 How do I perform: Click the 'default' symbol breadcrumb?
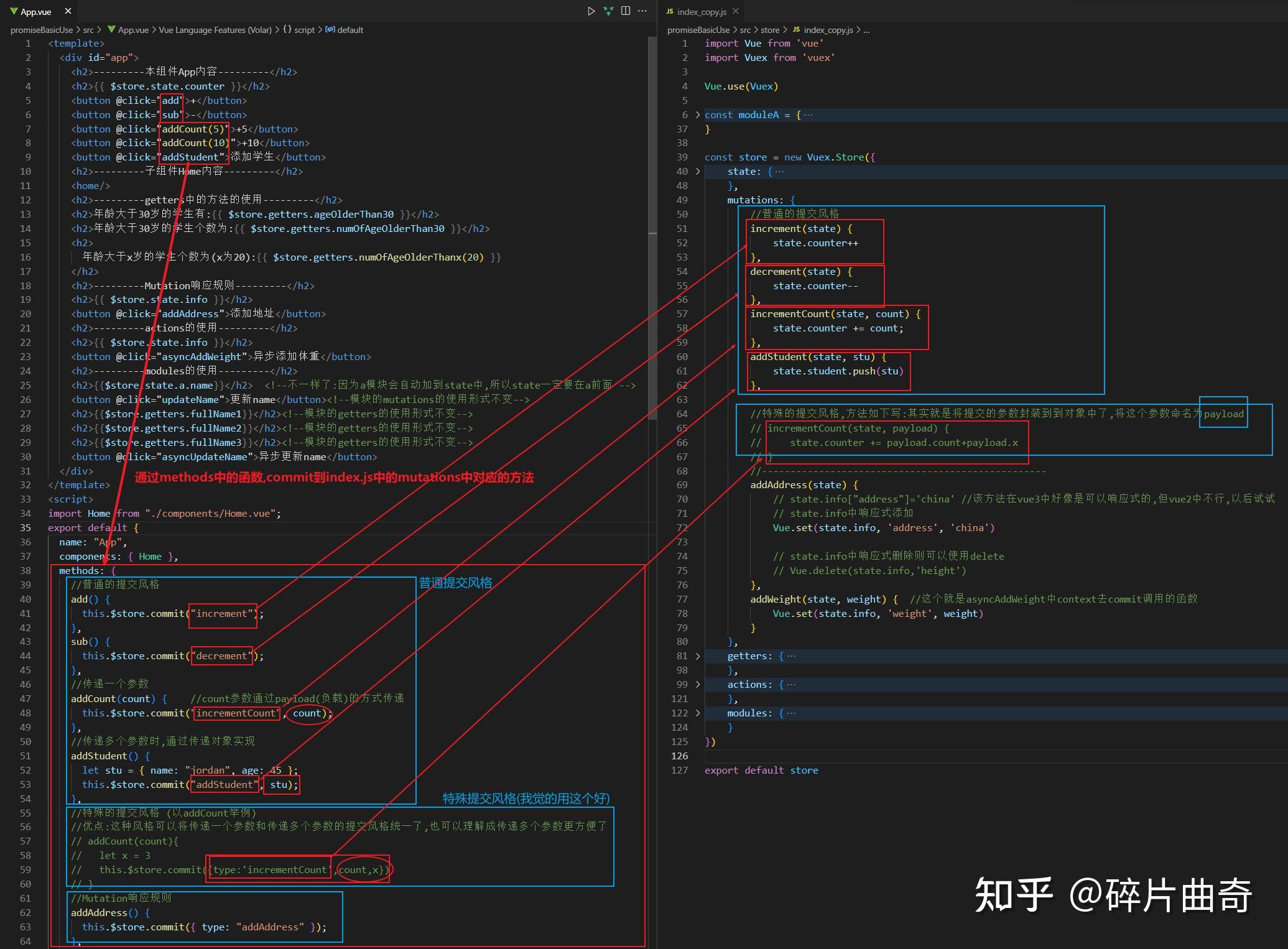(x=350, y=30)
